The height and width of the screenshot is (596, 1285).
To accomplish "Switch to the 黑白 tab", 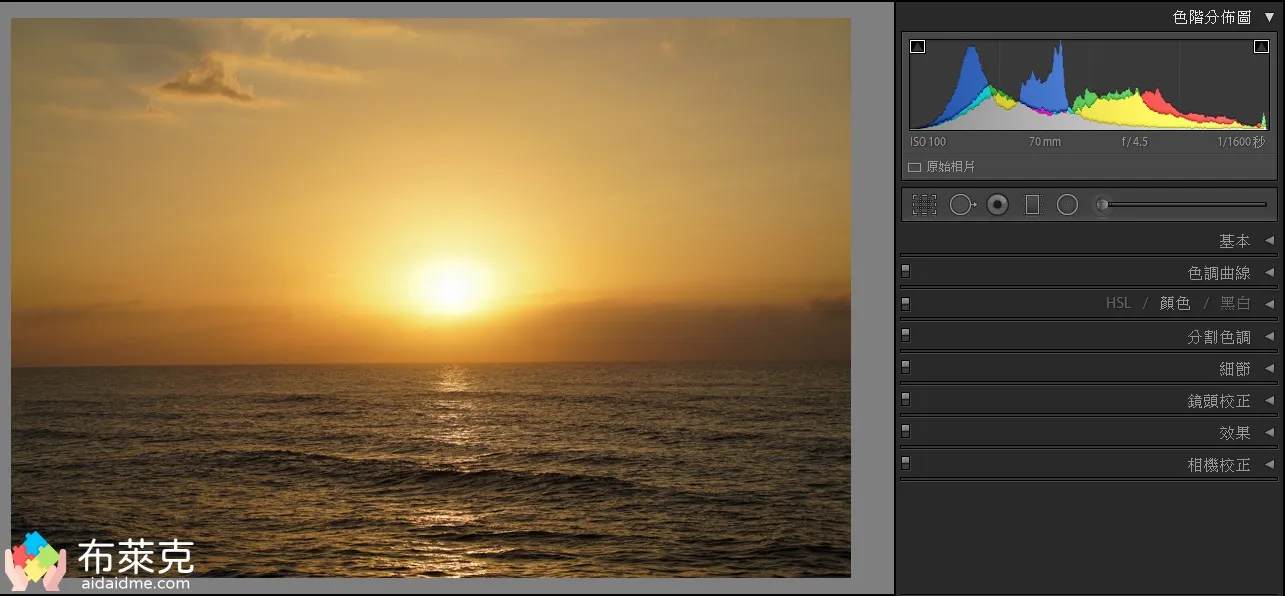I will coord(1235,303).
